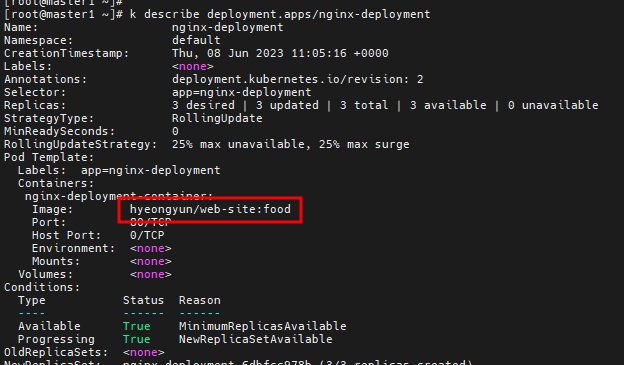This screenshot has height=365, width=624.
Task: Click the 'Conditions:' heading
Action: pos(42,287)
